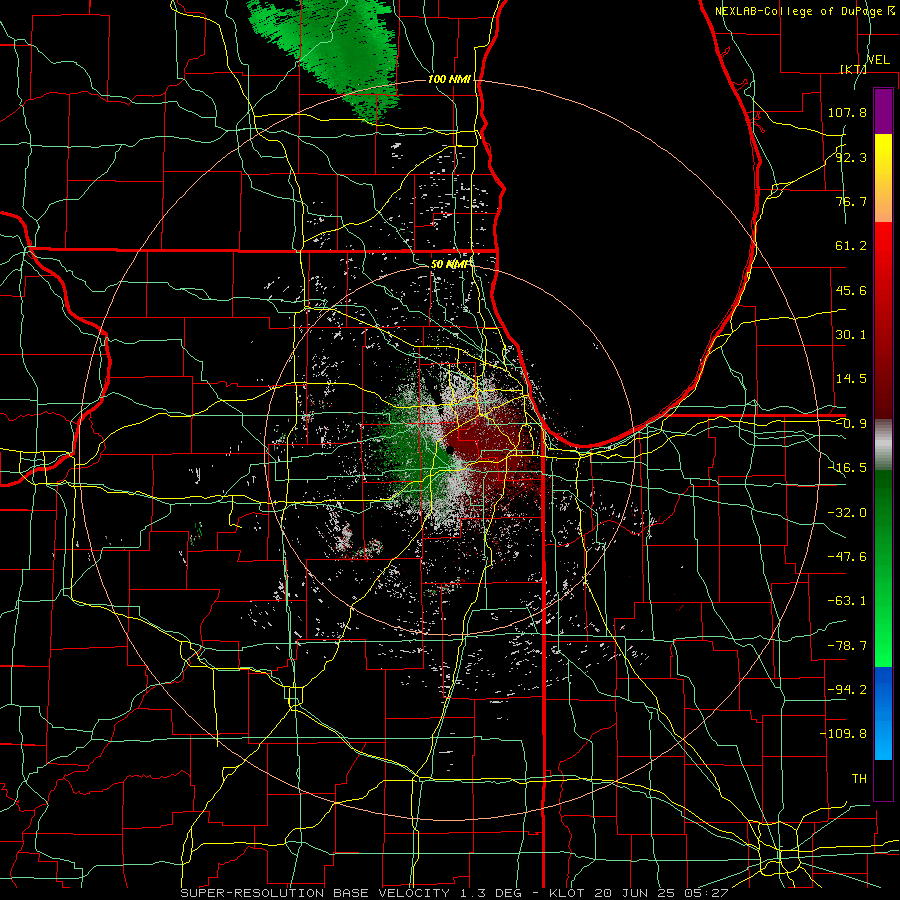This screenshot has height=900, width=900.
Task: Pick the yellow-orange segment of the color bar
Action: pos(883,178)
